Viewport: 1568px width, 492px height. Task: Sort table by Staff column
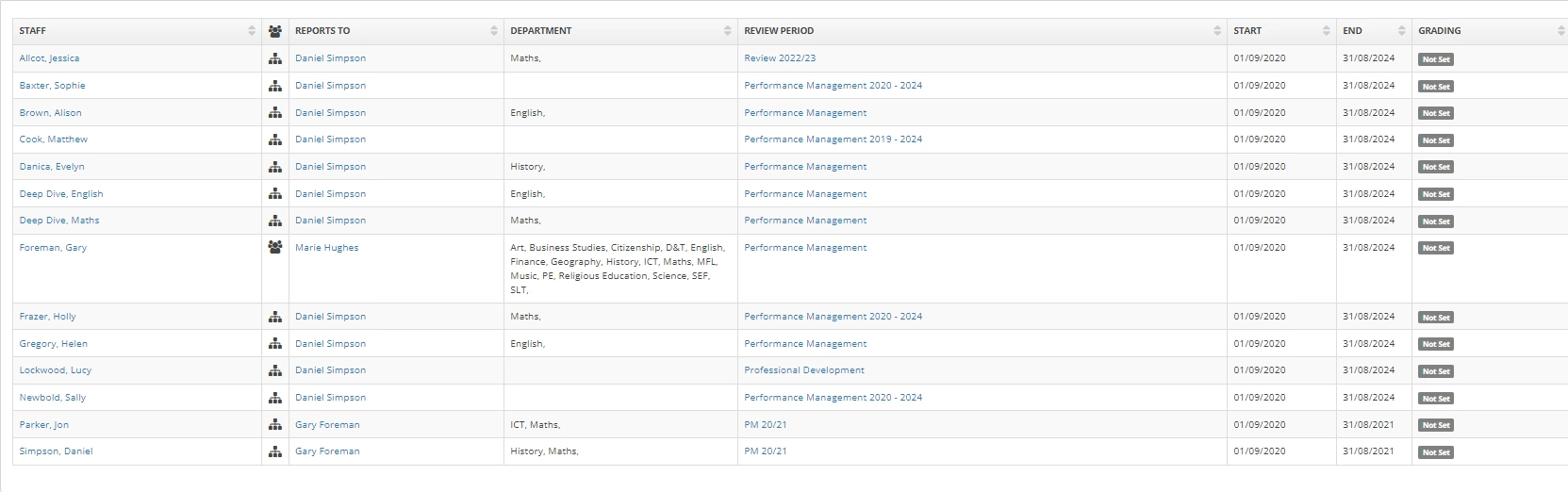(x=136, y=31)
